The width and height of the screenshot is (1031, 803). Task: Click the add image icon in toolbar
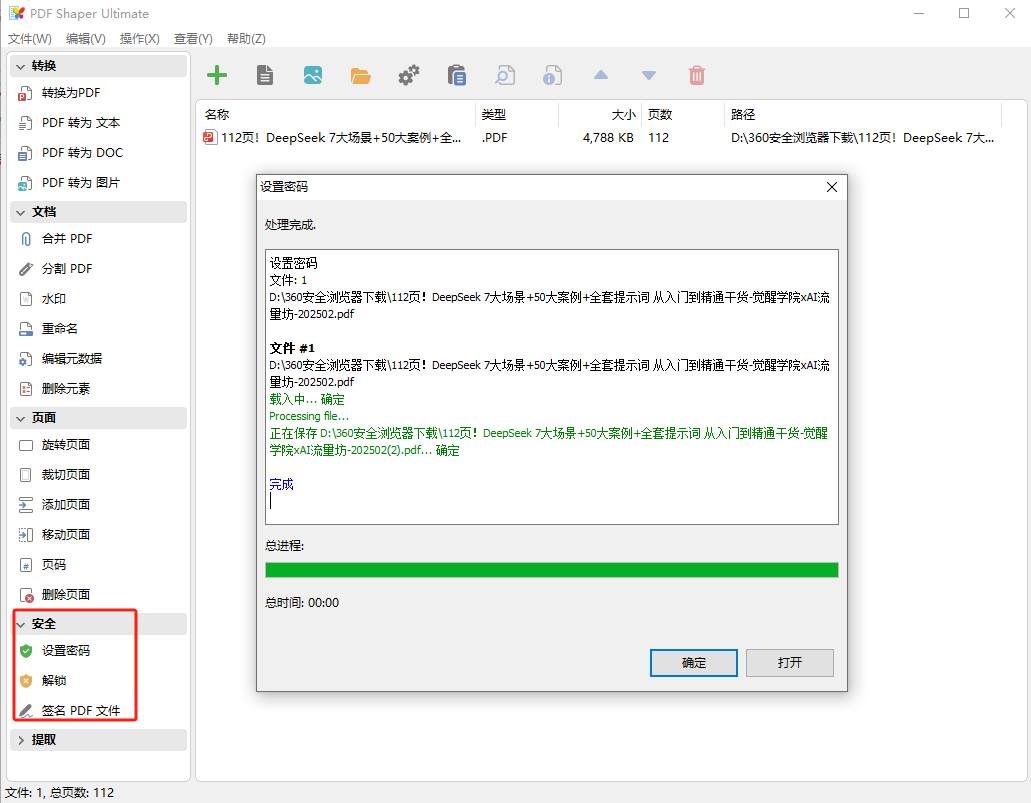pyautogui.click(x=313, y=76)
